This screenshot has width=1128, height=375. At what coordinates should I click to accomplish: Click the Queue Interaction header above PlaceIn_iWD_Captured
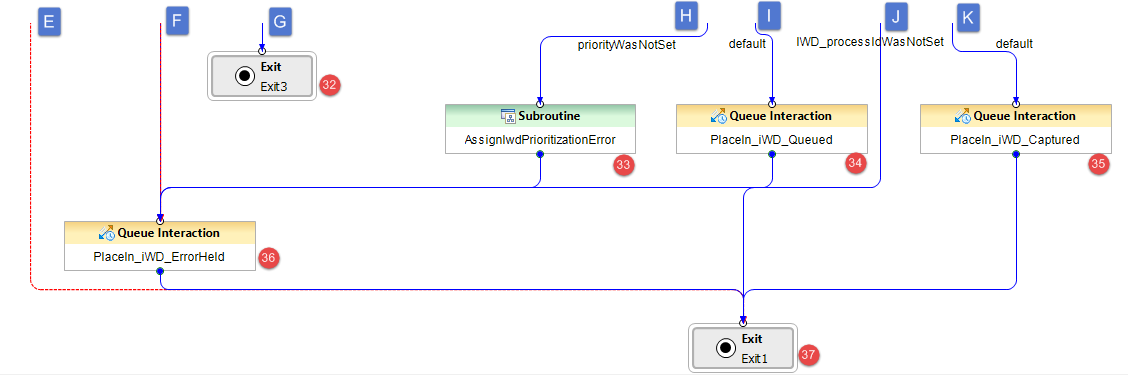[1024, 116]
